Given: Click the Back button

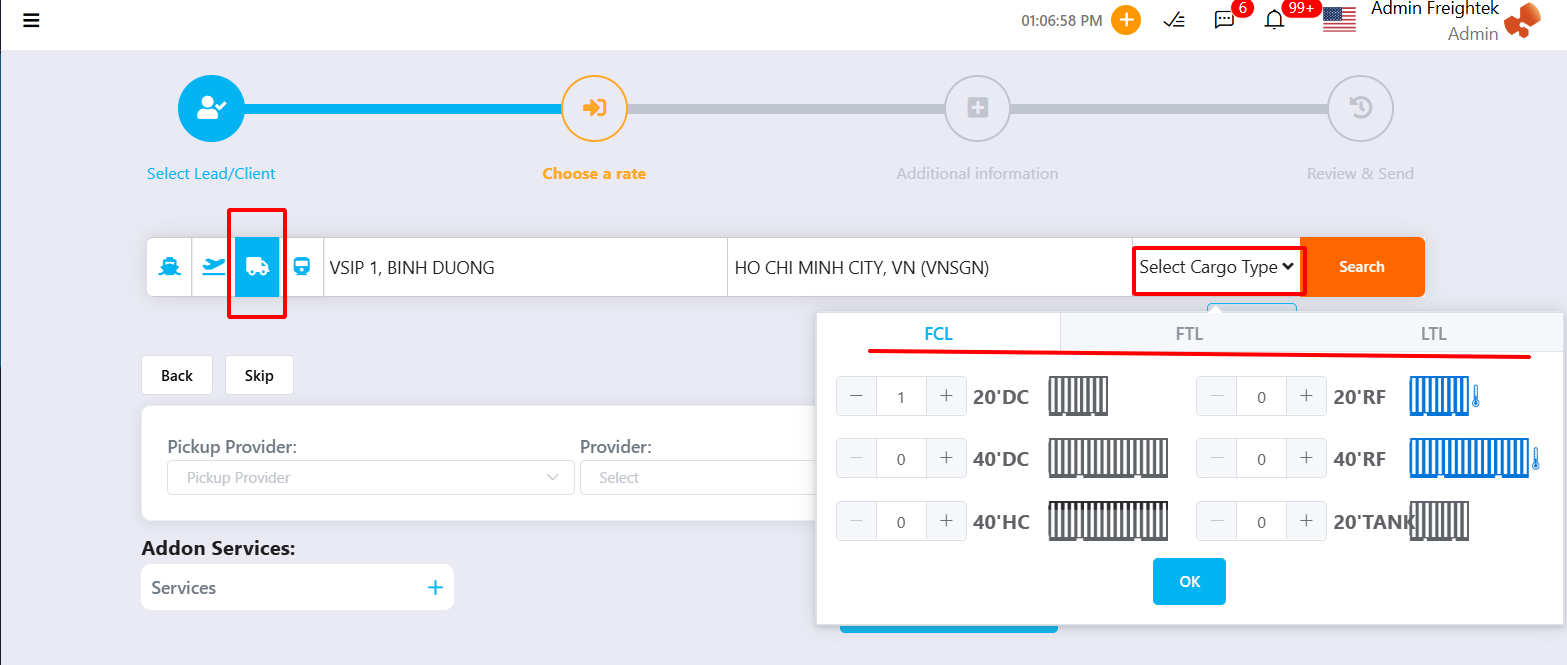Looking at the screenshot, I should 177,375.
